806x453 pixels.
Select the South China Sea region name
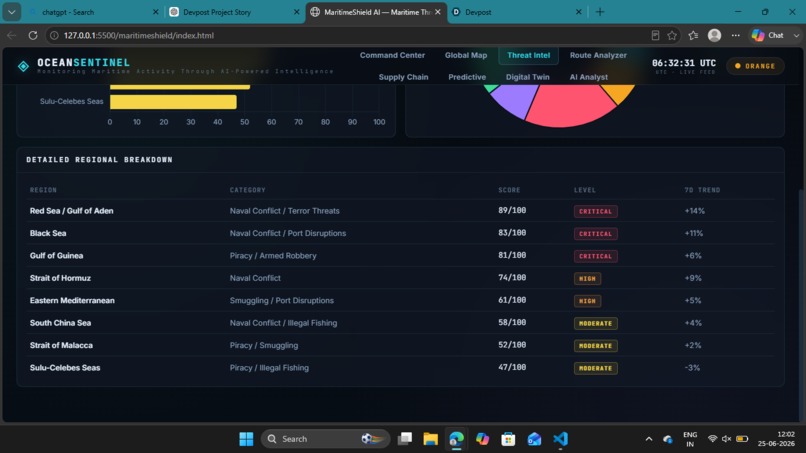[60, 323]
